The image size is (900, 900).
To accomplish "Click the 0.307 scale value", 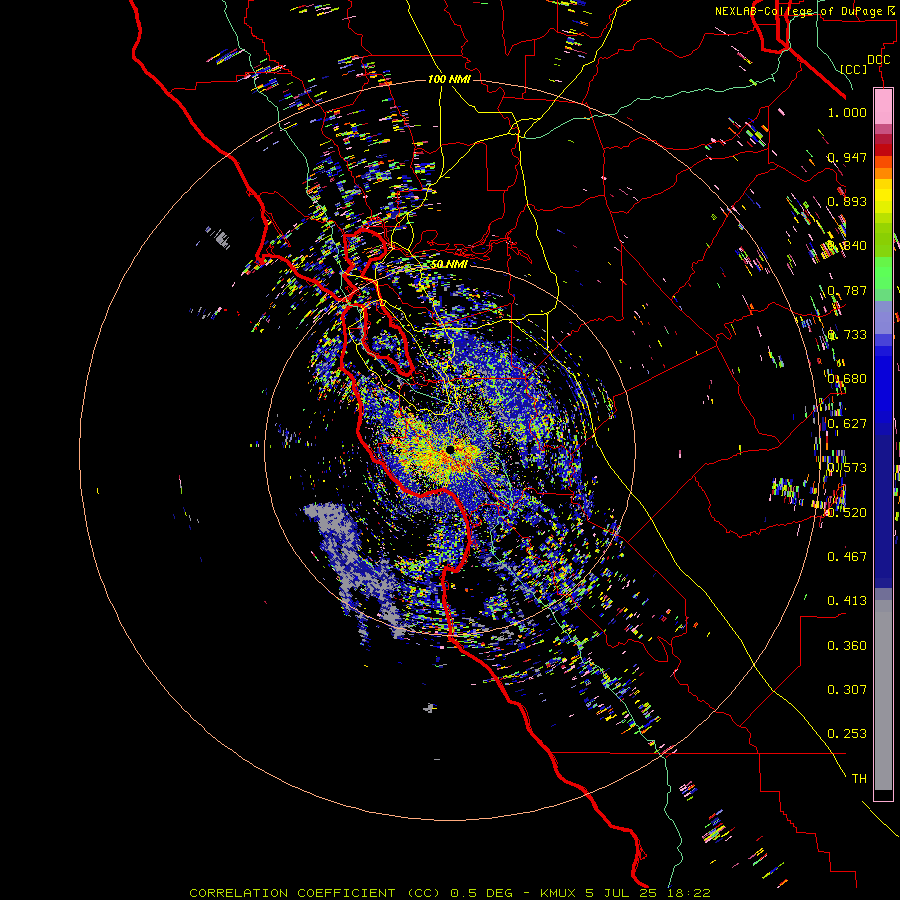I will (x=847, y=689).
